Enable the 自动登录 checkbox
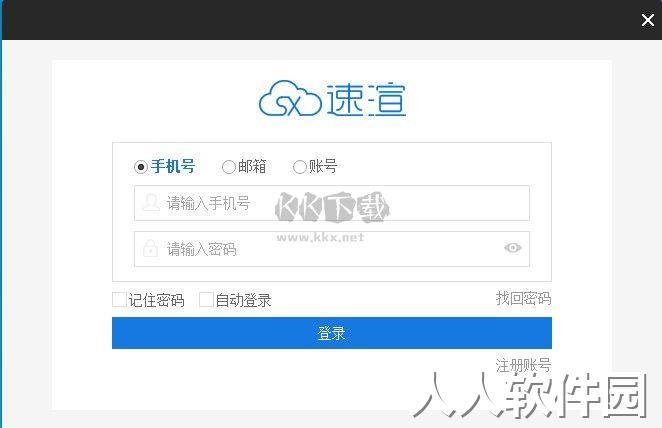Image resolution: width=662 pixels, height=428 pixels. pos(206,300)
